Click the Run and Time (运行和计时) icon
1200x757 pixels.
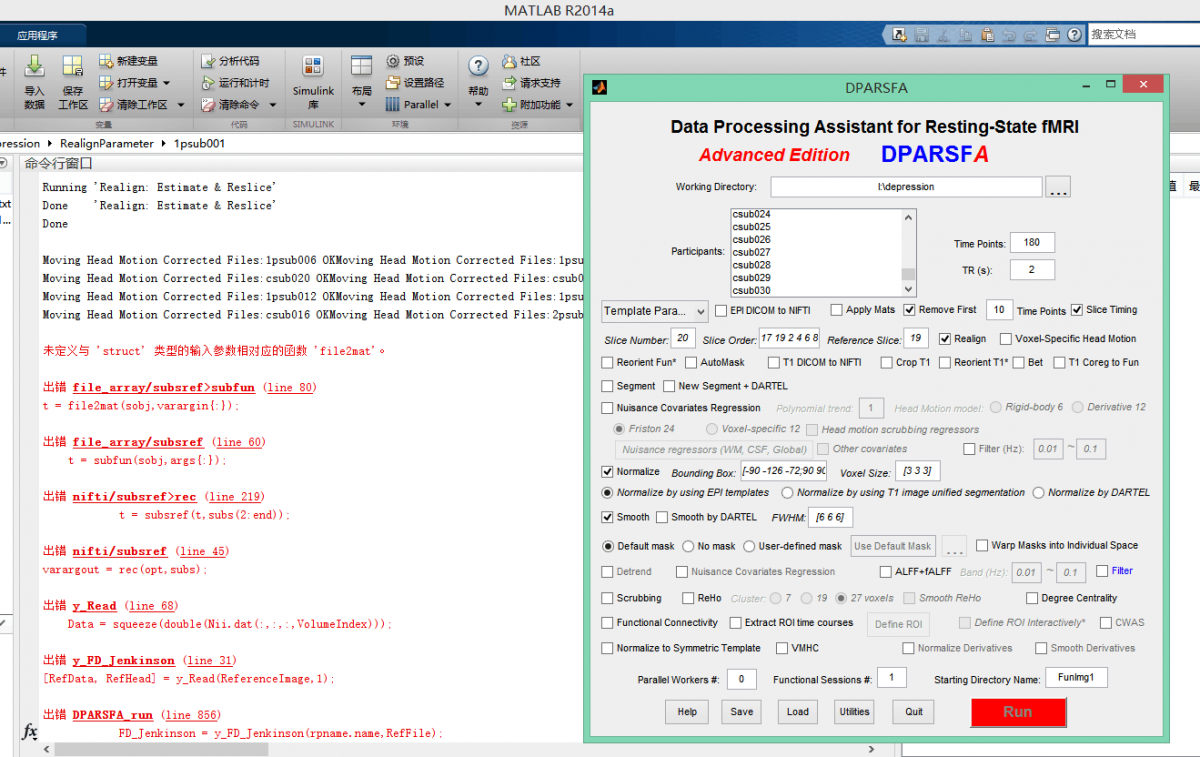(x=208, y=83)
